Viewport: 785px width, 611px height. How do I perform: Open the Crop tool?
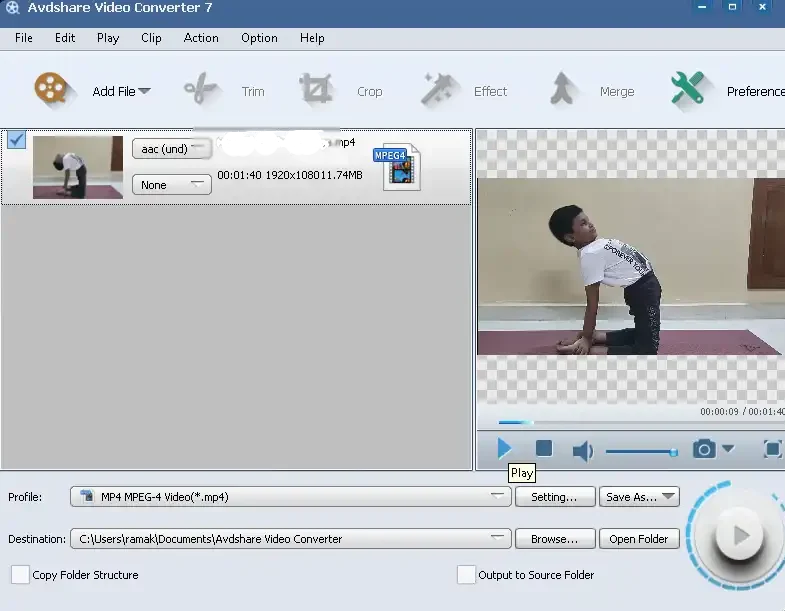click(316, 90)
